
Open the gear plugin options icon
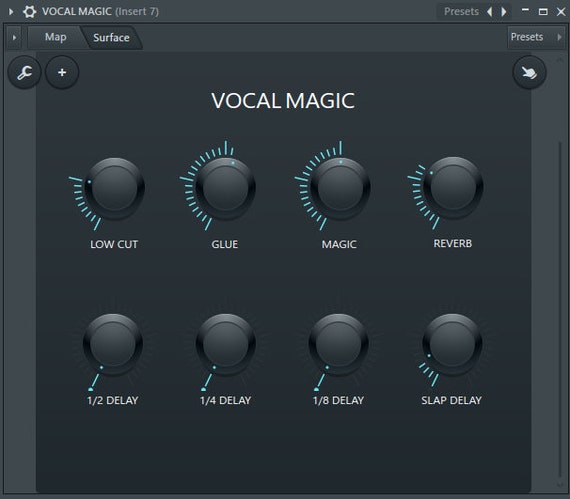pyautogui.click(x=29, y=12)
